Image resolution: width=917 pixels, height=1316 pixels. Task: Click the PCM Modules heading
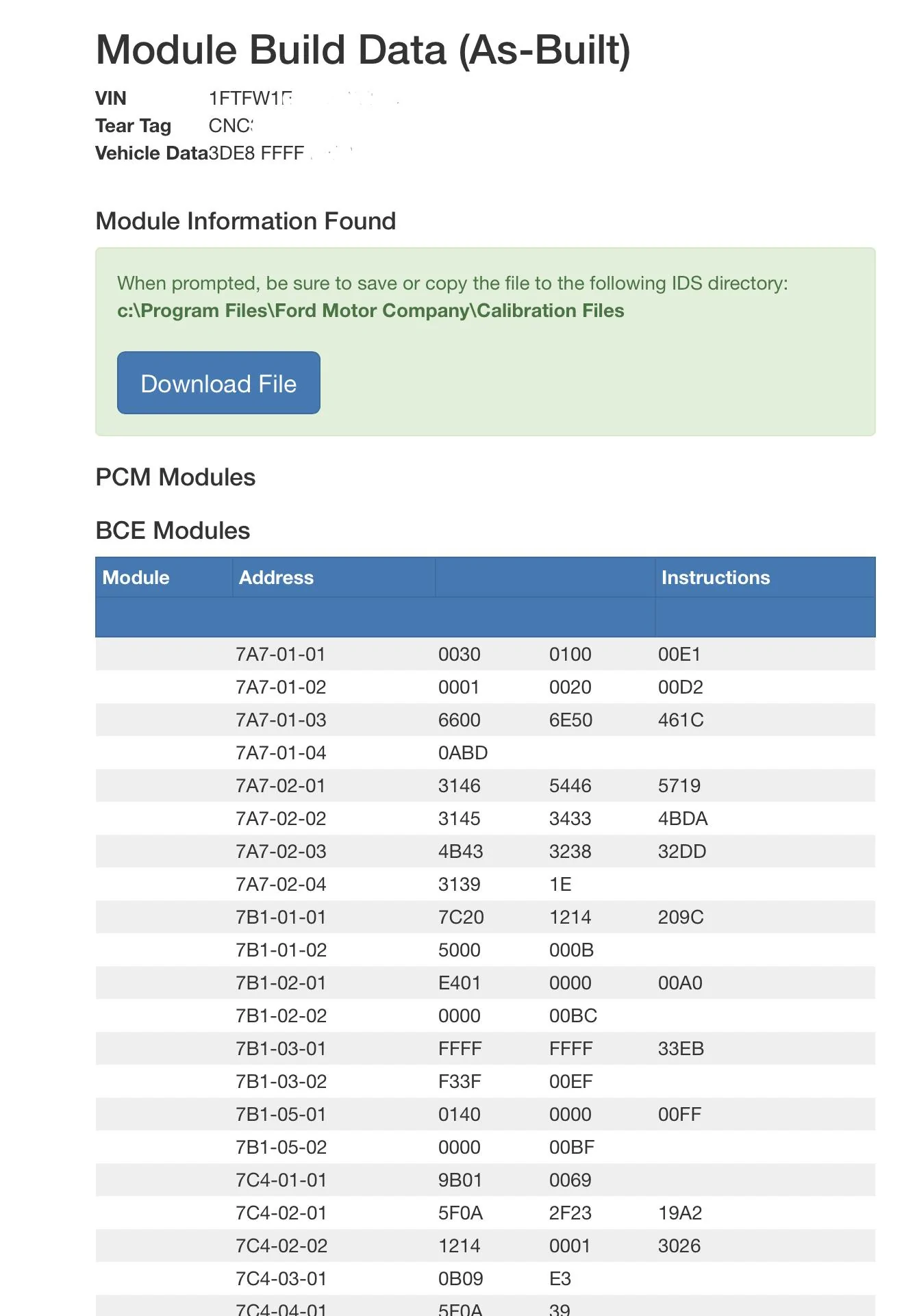pyautogui.click(x=175, y=477)
